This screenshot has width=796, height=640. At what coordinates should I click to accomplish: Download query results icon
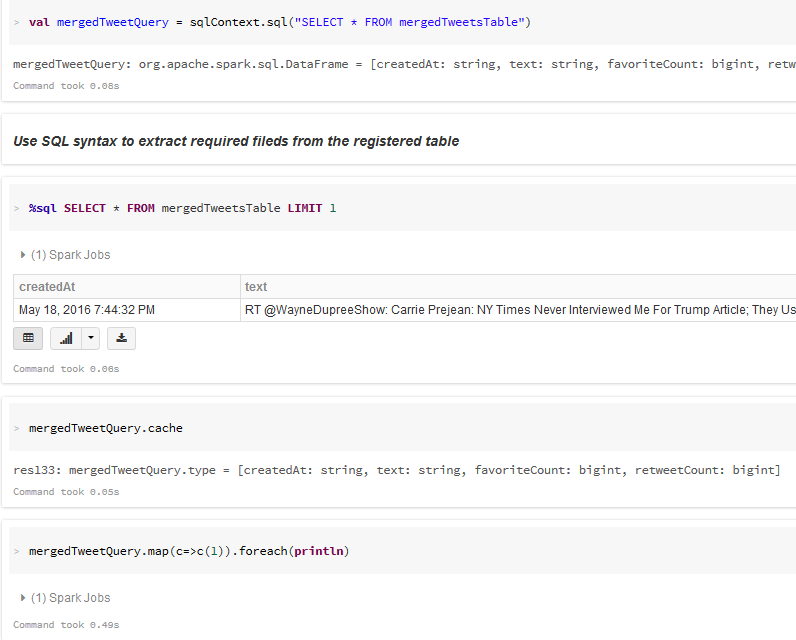coord(121,339)
